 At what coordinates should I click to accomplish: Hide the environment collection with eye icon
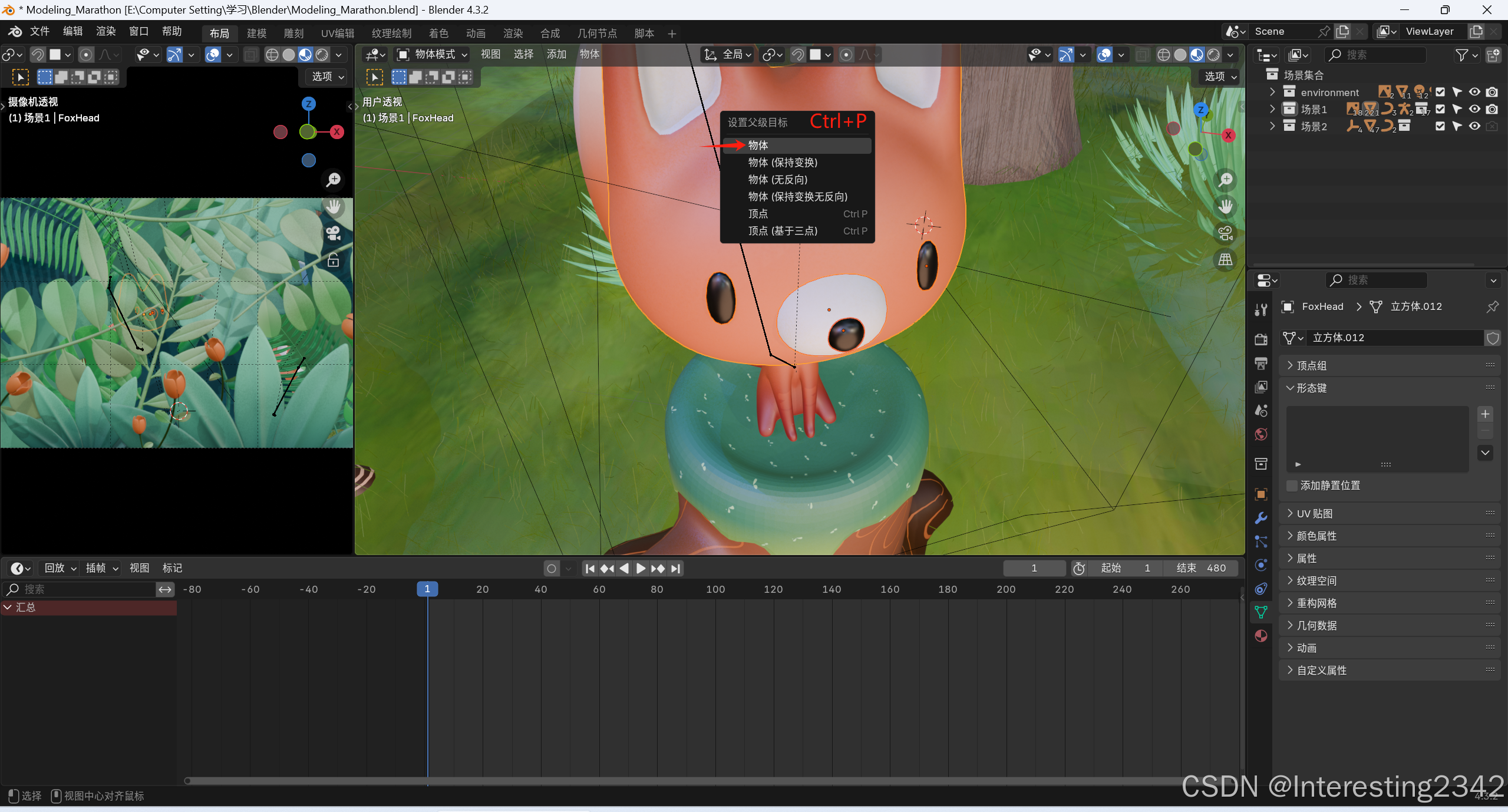[x=1474, y=92]
